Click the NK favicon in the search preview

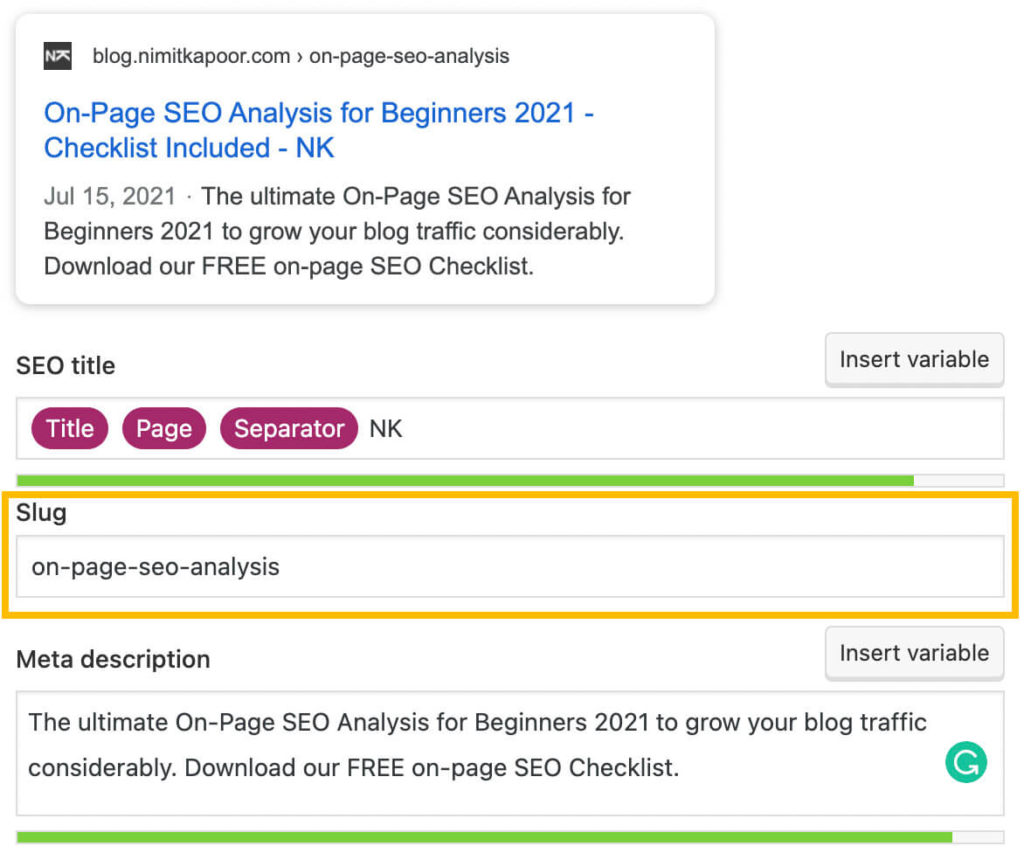point(57,56)
